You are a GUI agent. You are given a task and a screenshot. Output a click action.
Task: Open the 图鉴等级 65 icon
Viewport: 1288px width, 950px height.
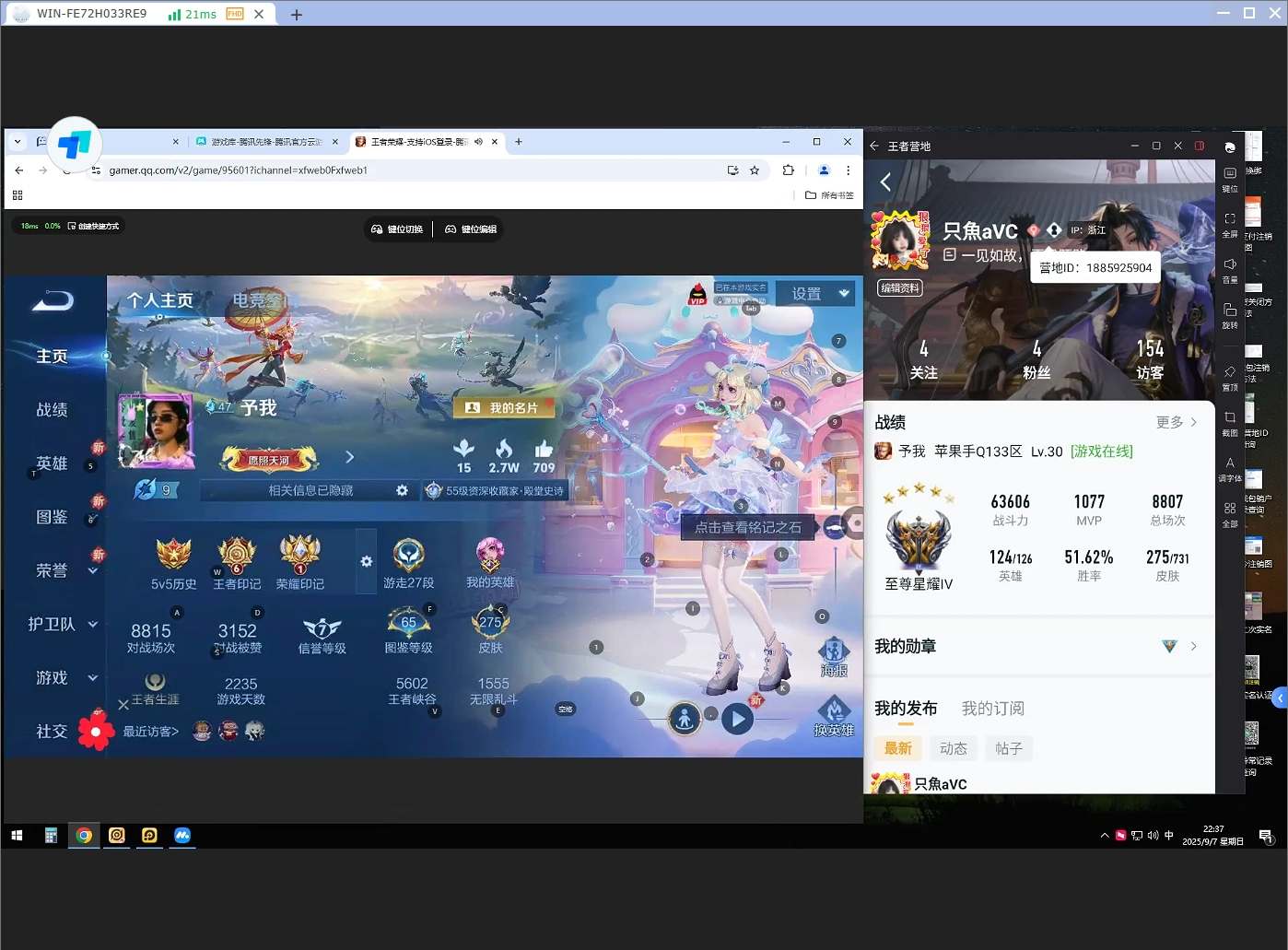[x=408, y=631]
